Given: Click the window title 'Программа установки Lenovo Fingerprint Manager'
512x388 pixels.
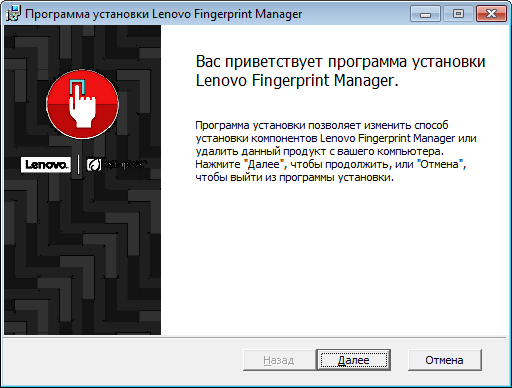Looking at the screenshot, I should (x=164, y=14).
